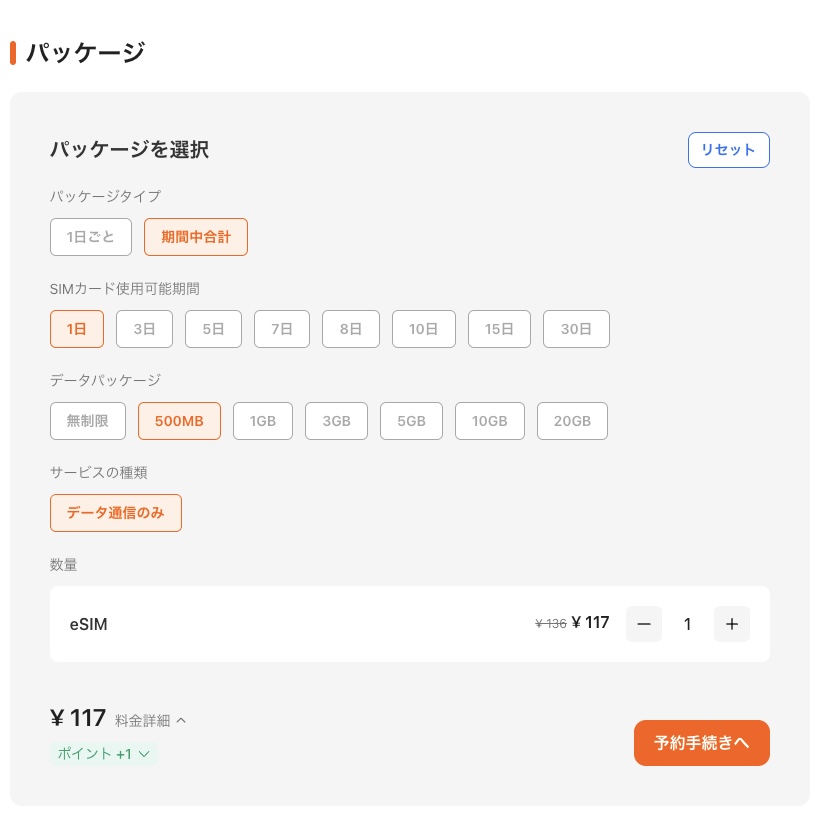Click the plus icon to increase eSIM quantity
This screenshot has height=819, width=819.
(731, 624)
